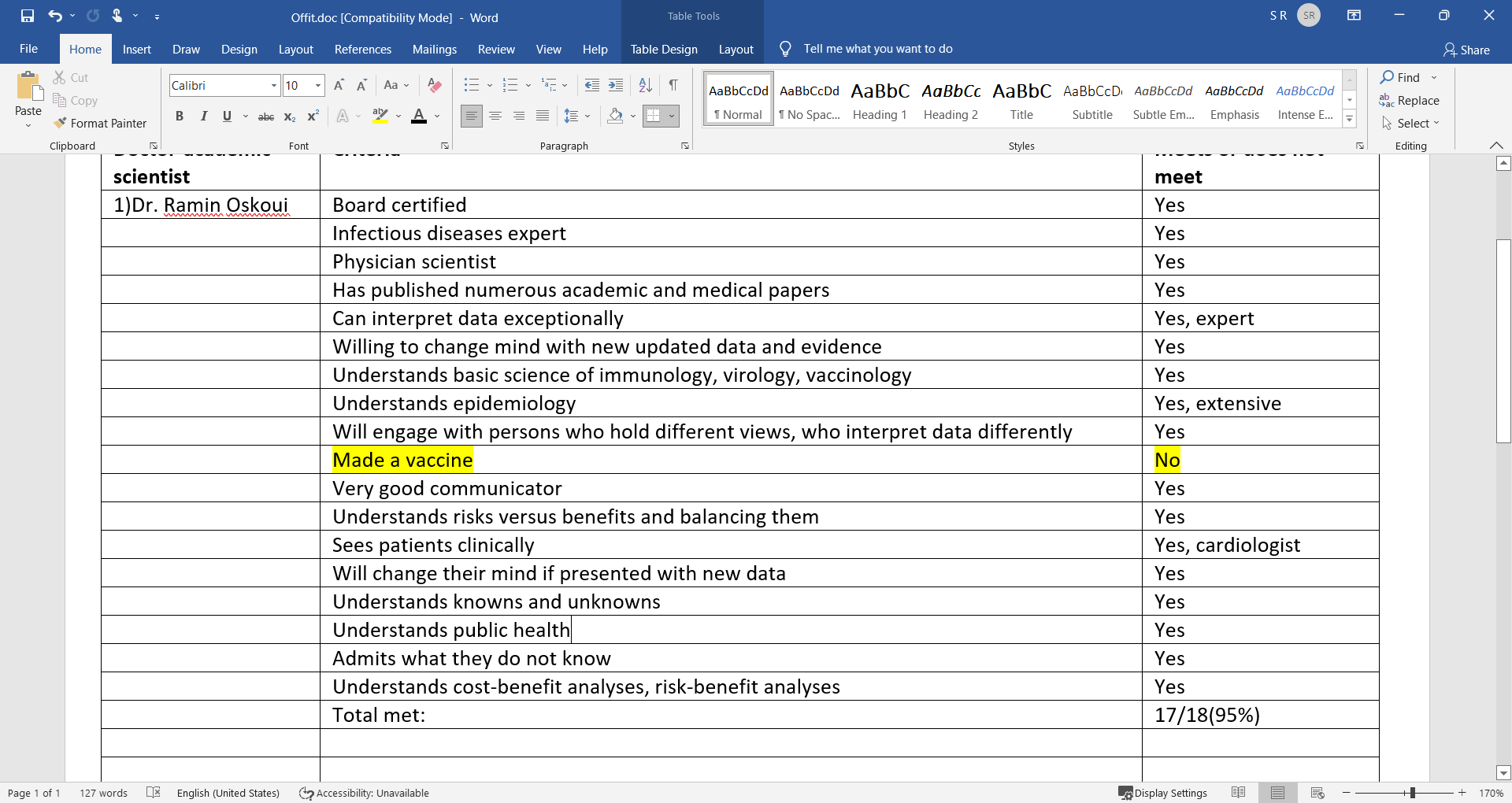The height and width of the screenshot is (803, 1512).
Task: Switch to the Review tab
Action: (x=496, y=49)
